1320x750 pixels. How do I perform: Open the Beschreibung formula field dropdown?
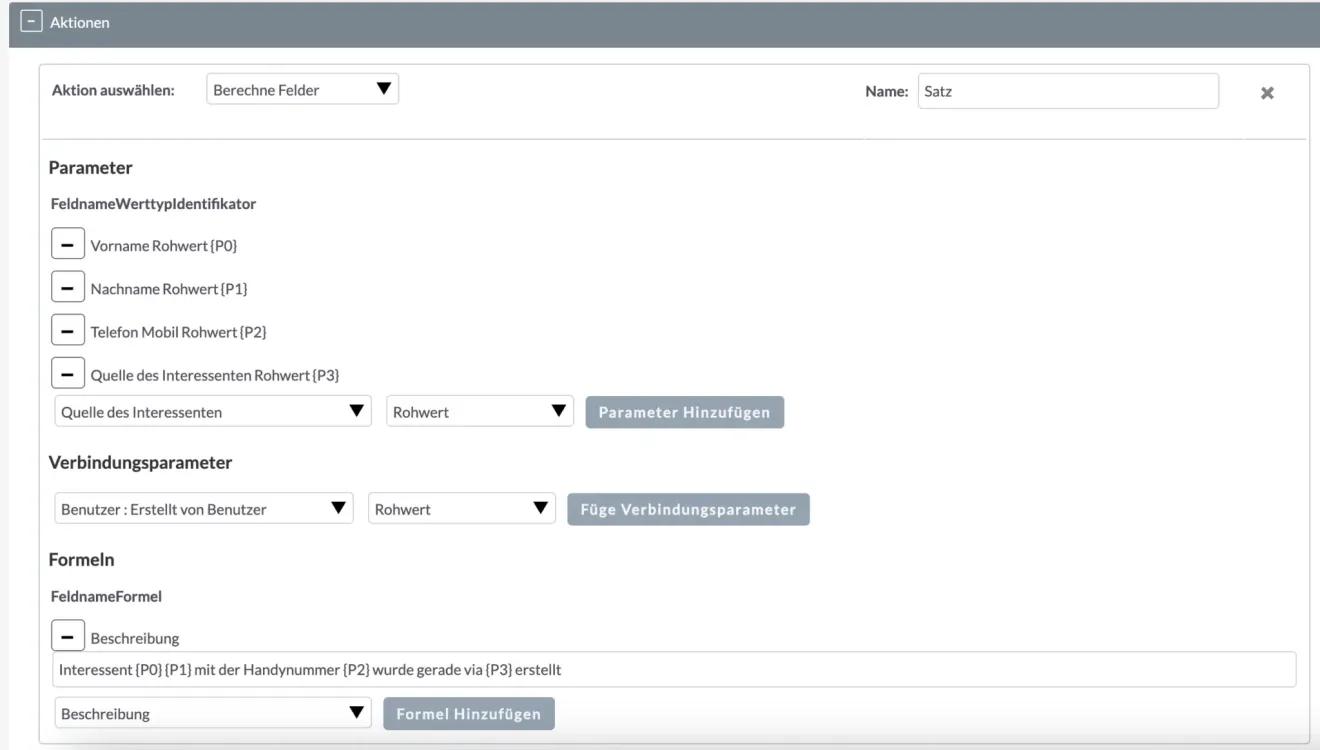click(x=212, y=713)
